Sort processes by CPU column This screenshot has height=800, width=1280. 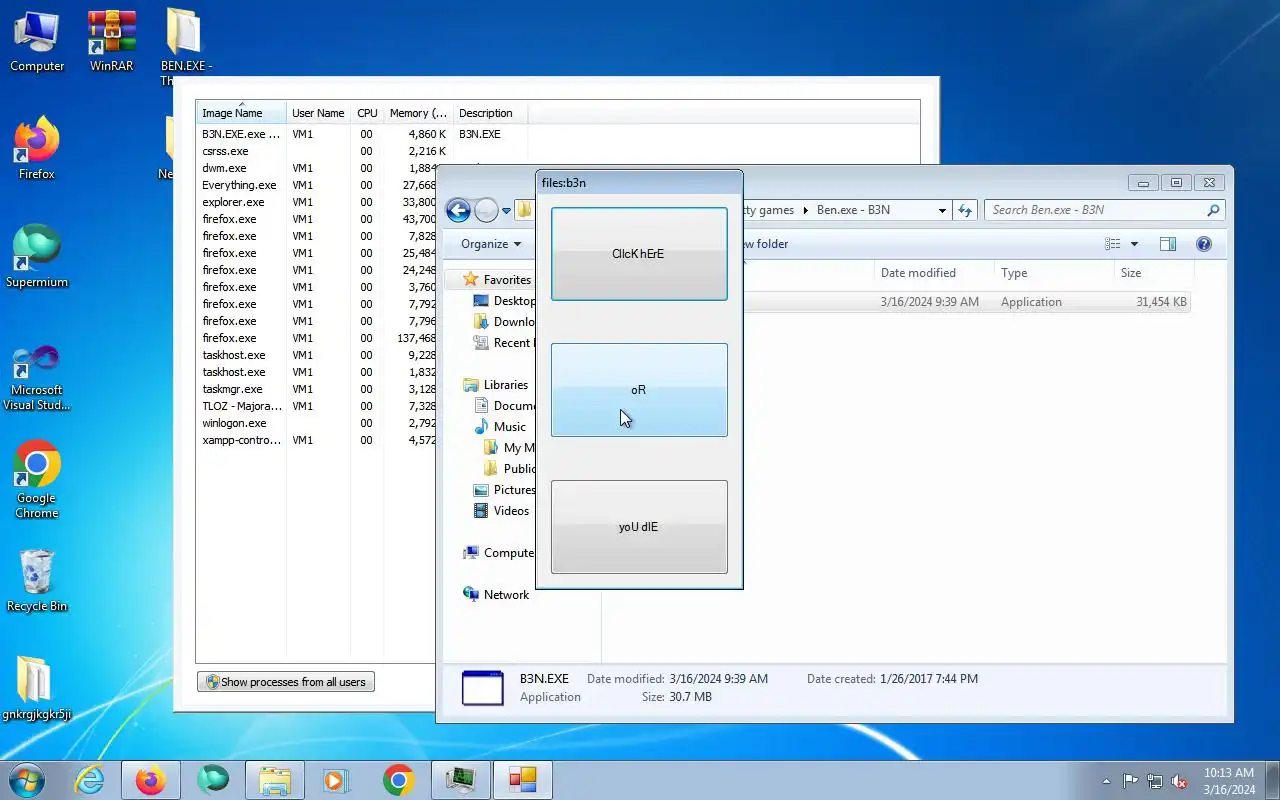pos(367,113)
